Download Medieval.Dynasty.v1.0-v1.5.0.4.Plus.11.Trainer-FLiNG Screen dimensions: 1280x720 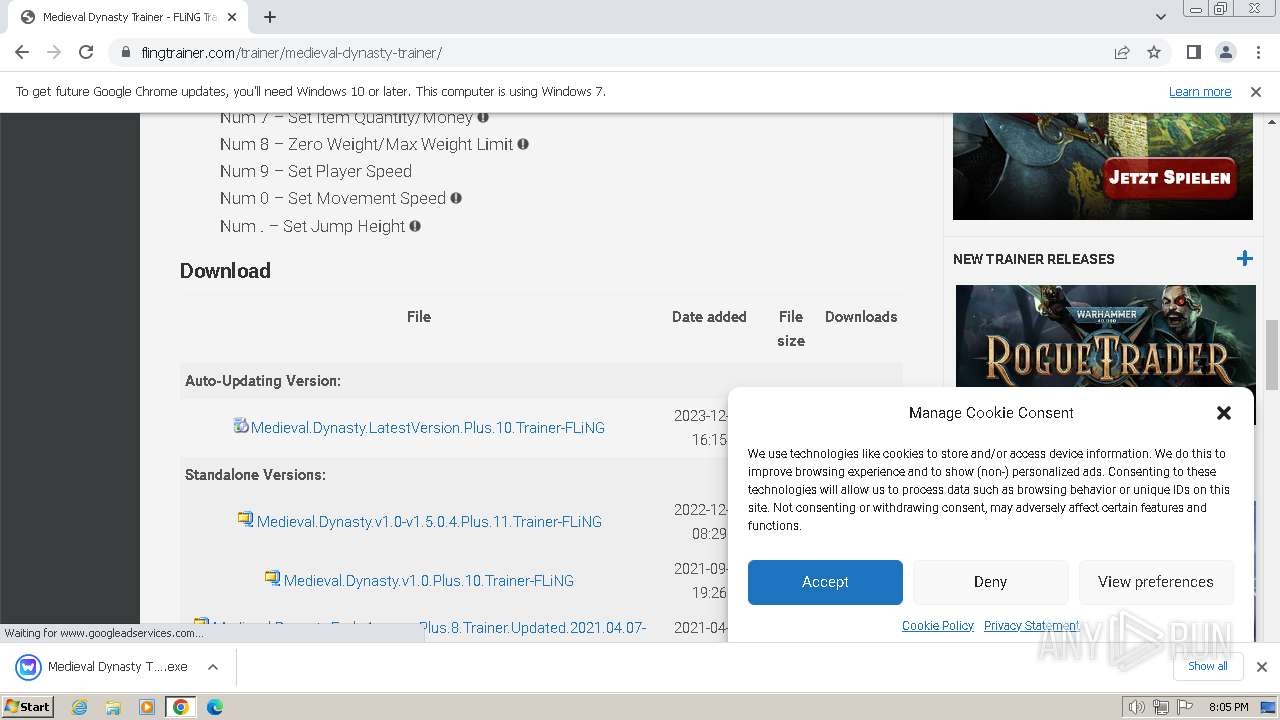coord(429,522)
